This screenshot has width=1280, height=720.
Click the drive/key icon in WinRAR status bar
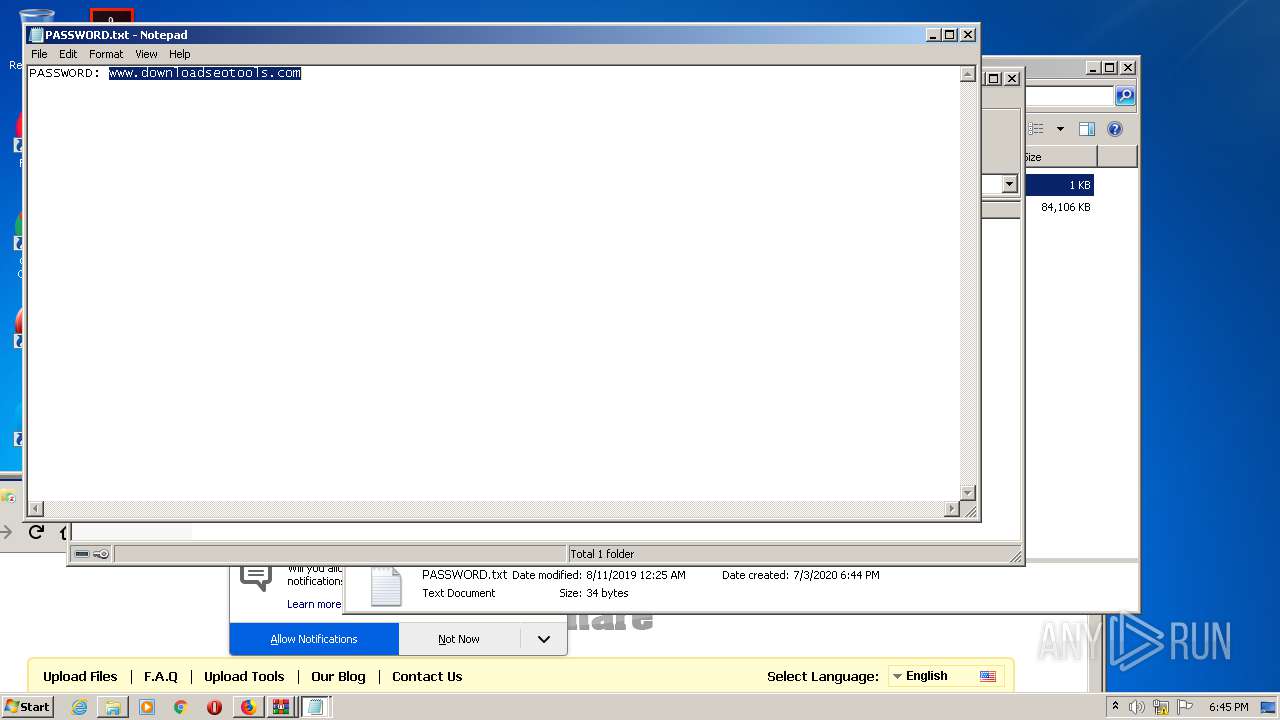click(x=91, y=554)
